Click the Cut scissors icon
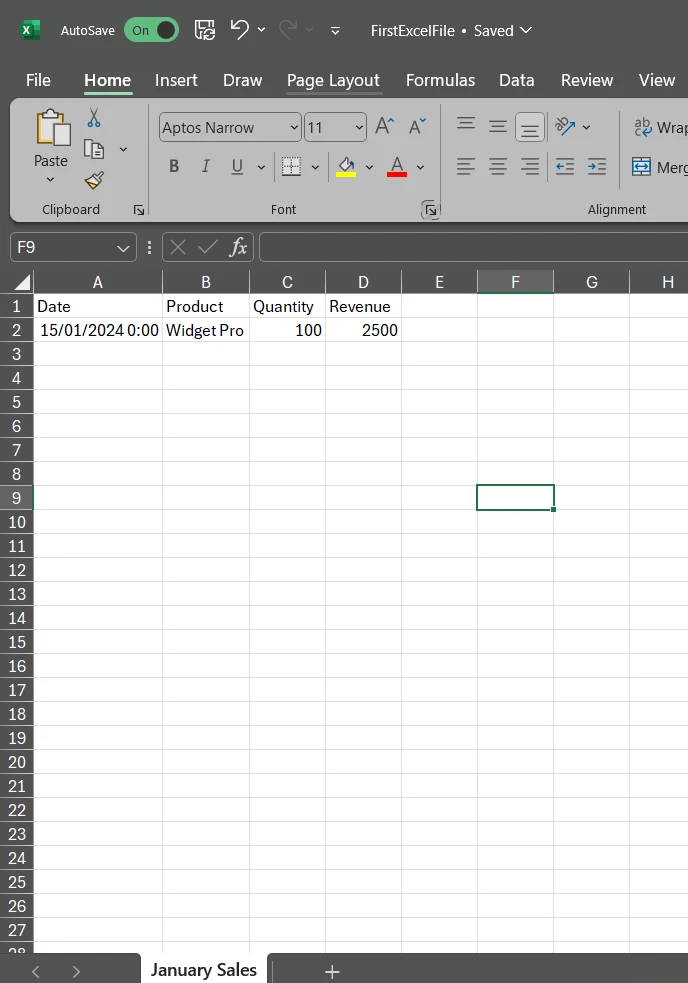Image resolution: width=688 pixels, height=983 pixels. 94,118
